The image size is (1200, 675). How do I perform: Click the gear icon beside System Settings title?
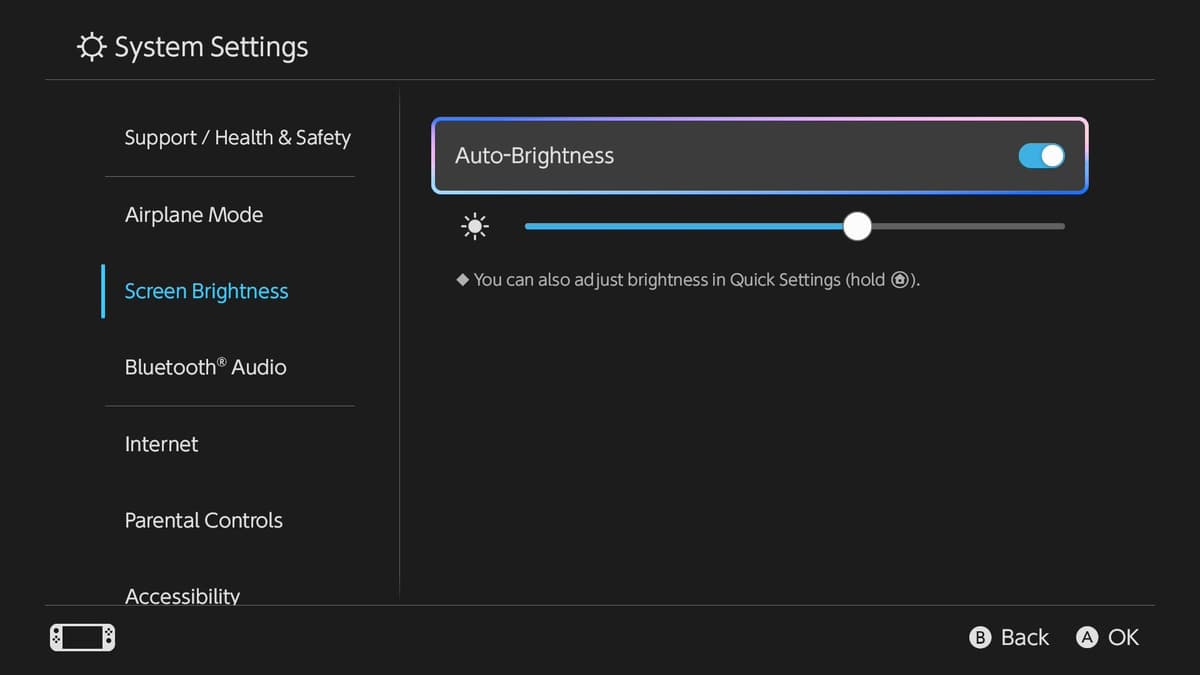[x=90, y=46]
